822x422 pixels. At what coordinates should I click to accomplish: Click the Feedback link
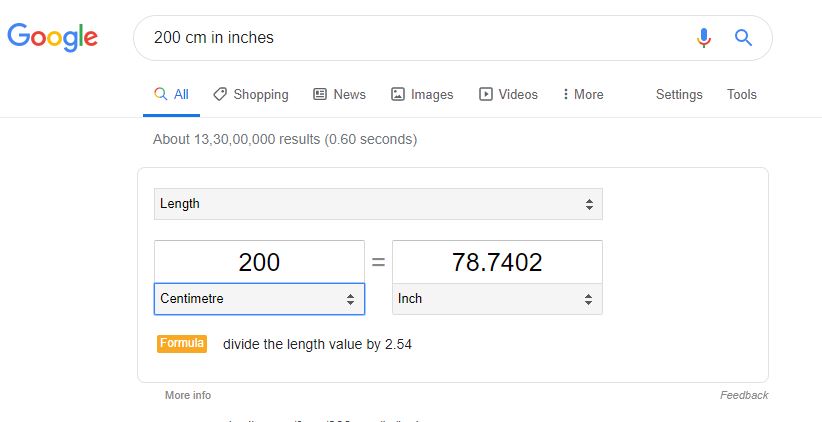pyautogui.click(x=744, y=395)
